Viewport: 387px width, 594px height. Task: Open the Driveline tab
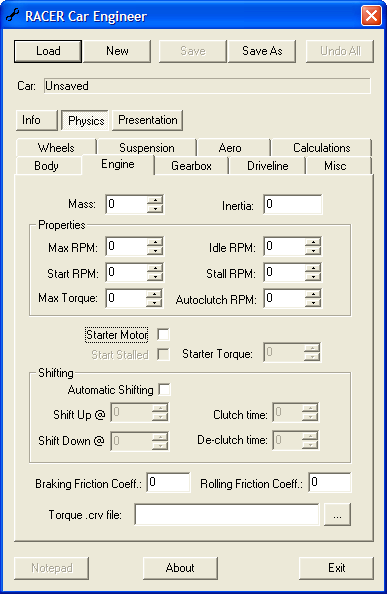268,166
